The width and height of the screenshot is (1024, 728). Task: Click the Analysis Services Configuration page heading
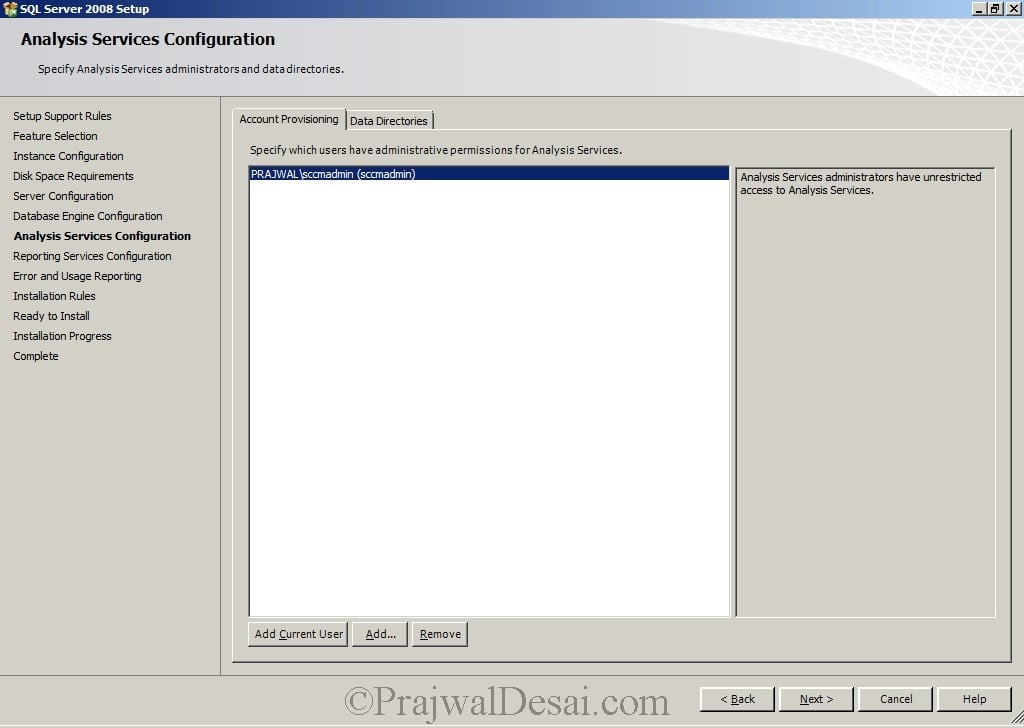(x=148, y=39)
